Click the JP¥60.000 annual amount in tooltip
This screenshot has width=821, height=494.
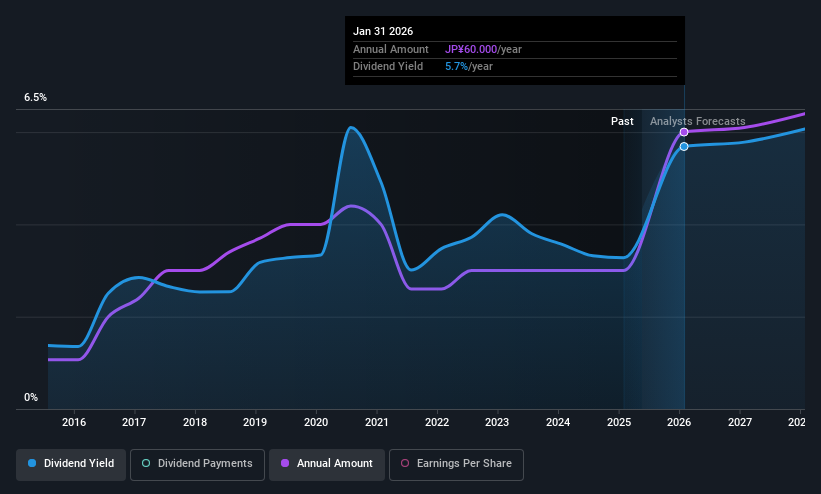(x=471, y=49)
